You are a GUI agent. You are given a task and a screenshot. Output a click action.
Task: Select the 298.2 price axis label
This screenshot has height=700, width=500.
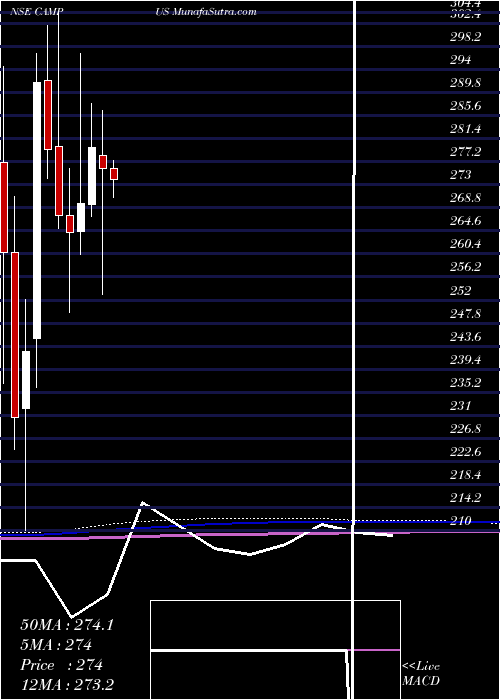click(x=465, y=37)
